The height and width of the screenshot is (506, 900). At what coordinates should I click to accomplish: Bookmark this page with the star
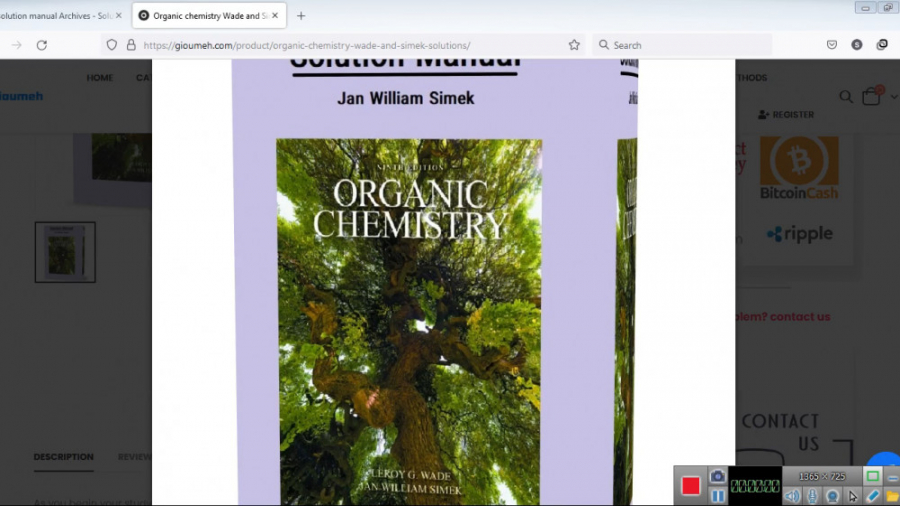(574, 45)
